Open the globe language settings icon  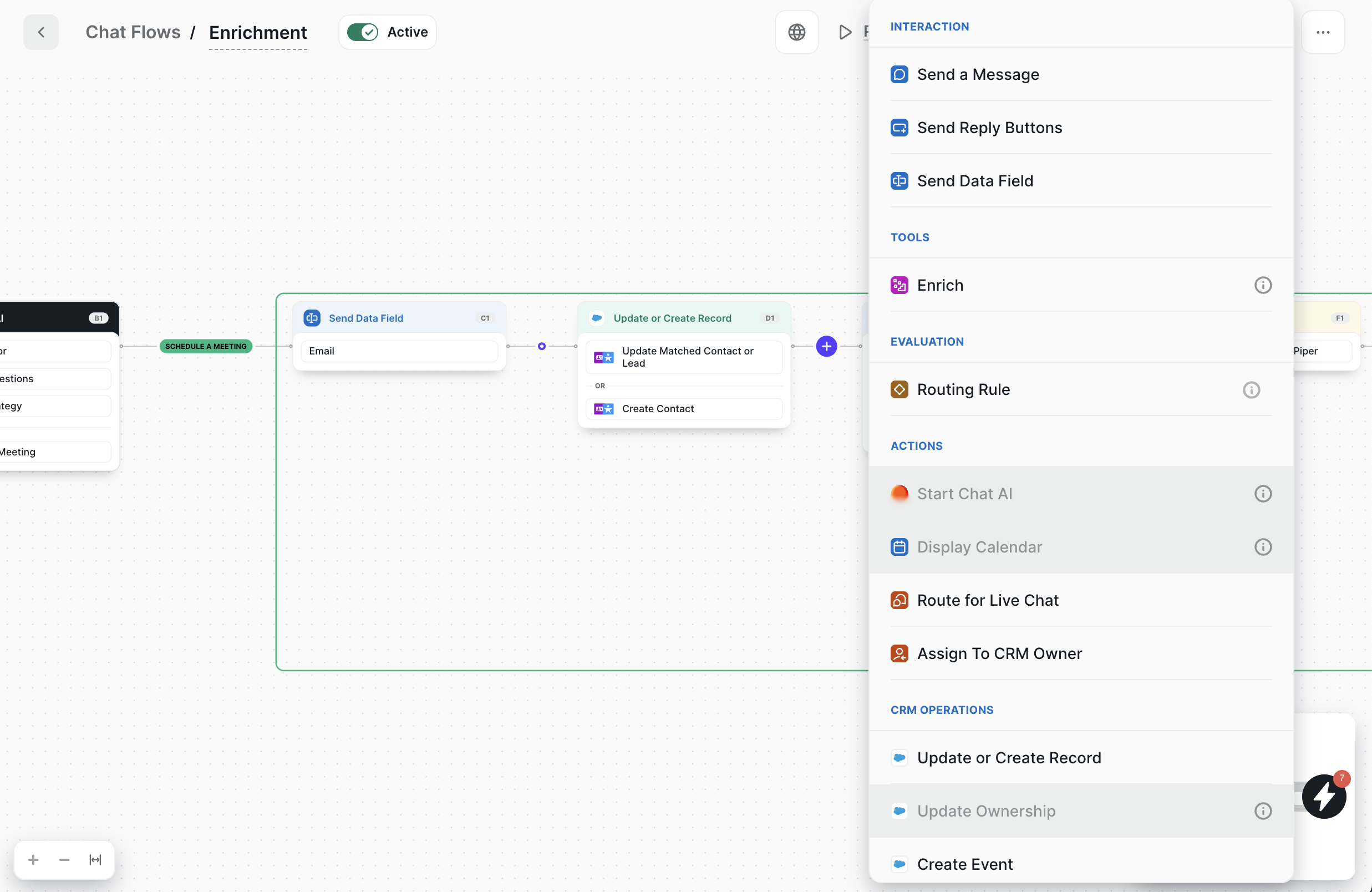[x=796, y=32]
